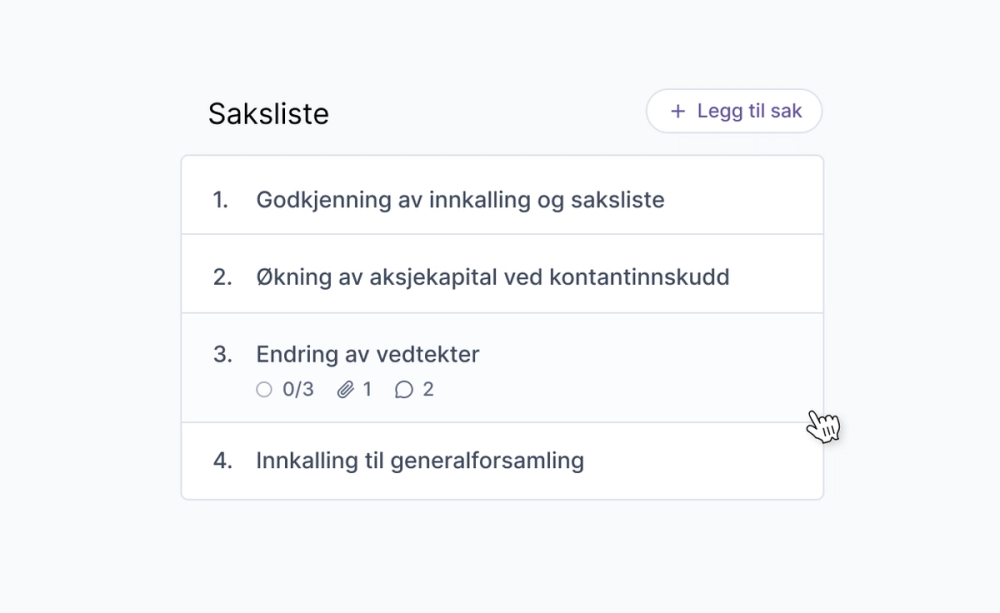Click the circle progress icon beside 0/3
Screen dimensions: 1000x613
264,389
